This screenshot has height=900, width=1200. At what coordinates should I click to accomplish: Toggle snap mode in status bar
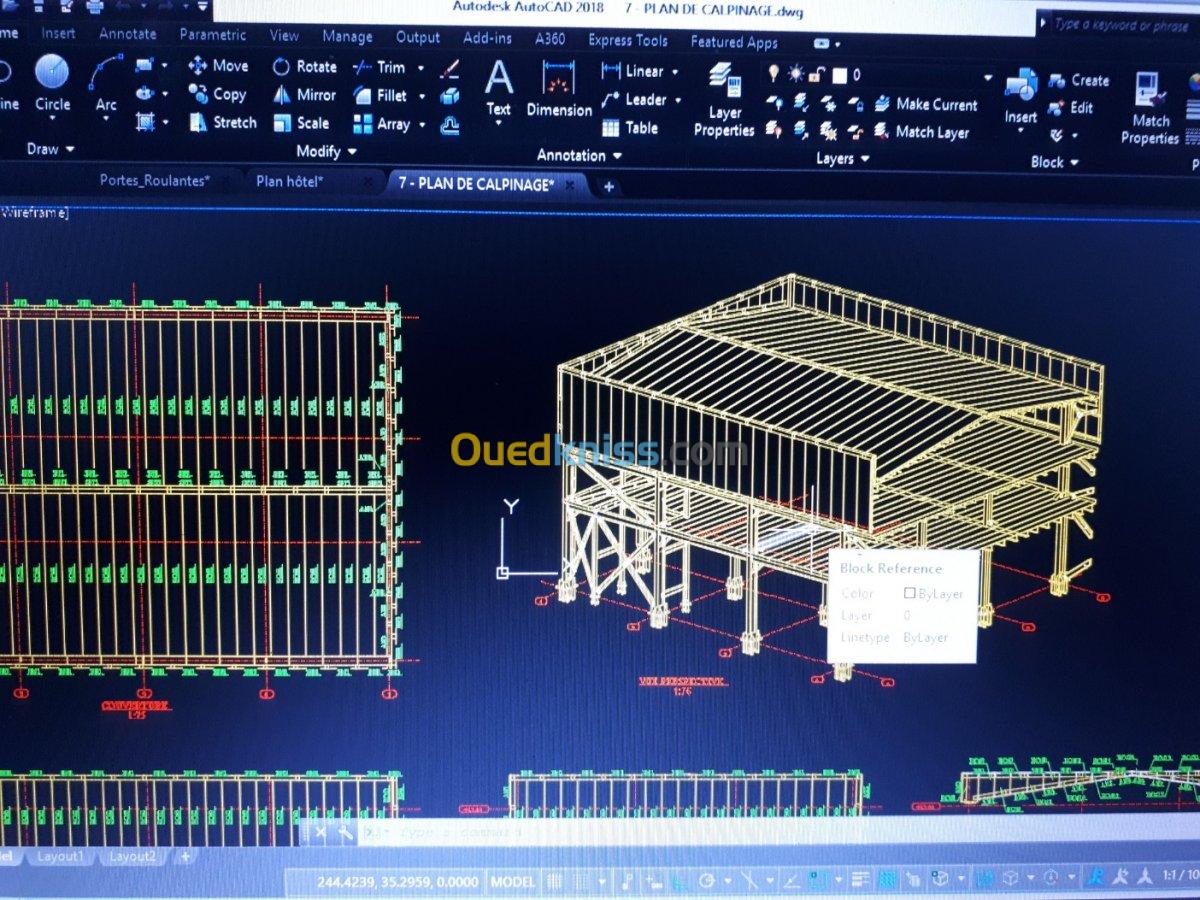coord(582,880)
